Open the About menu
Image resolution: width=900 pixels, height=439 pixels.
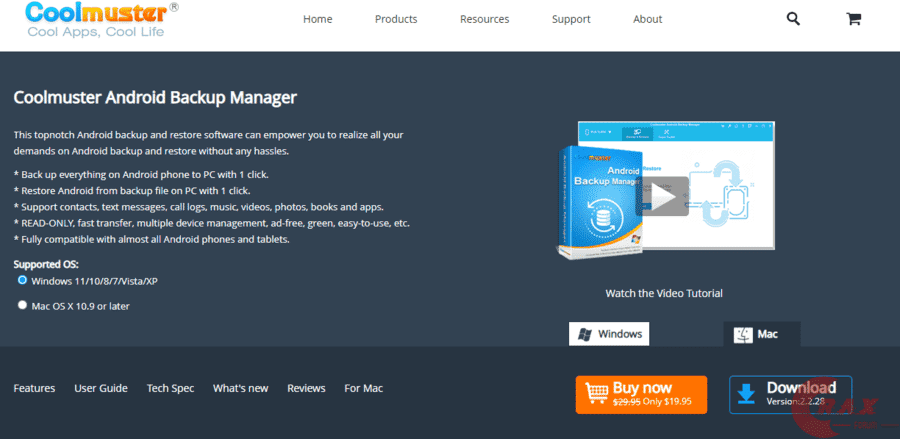click(x=647, y=19)
